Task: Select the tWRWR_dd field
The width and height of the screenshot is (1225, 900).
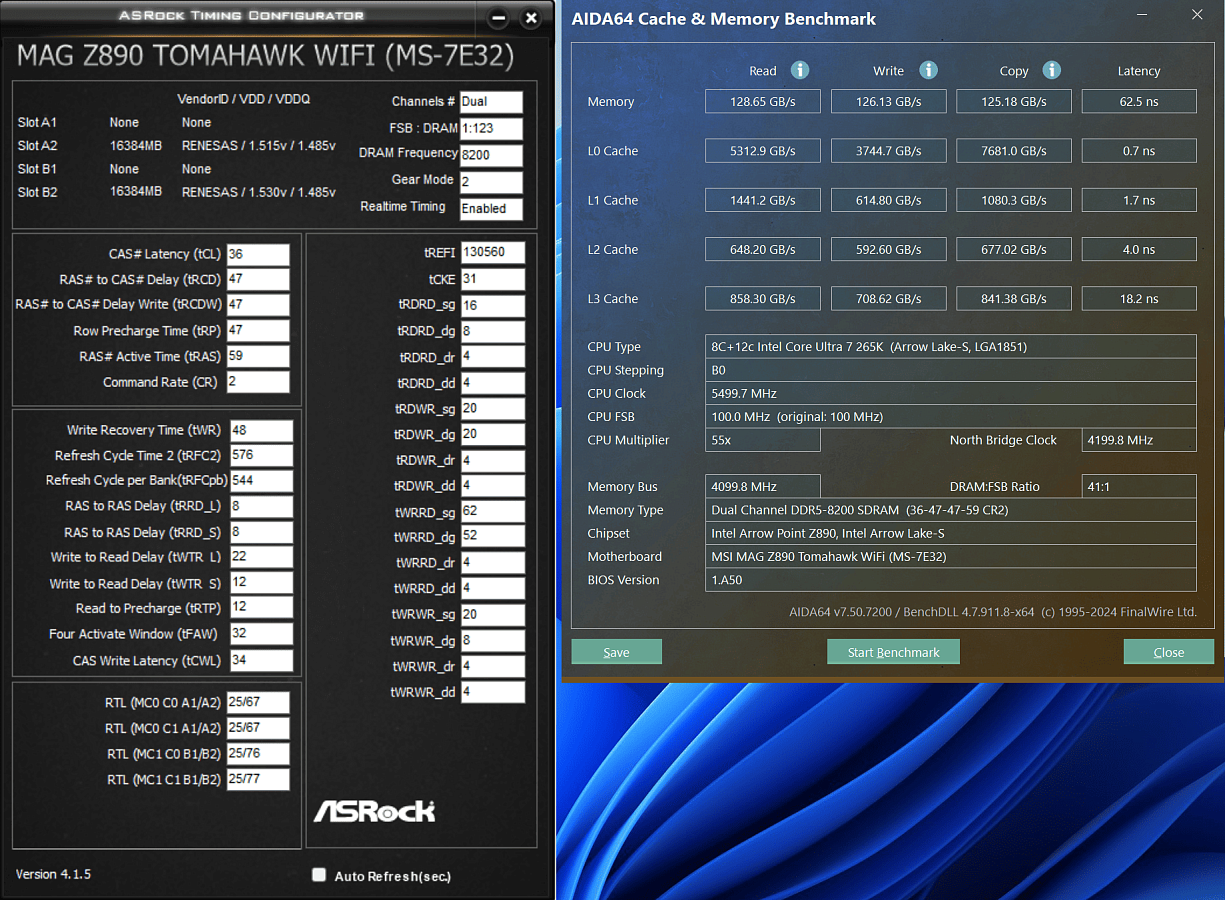Action: coord(492,692)
